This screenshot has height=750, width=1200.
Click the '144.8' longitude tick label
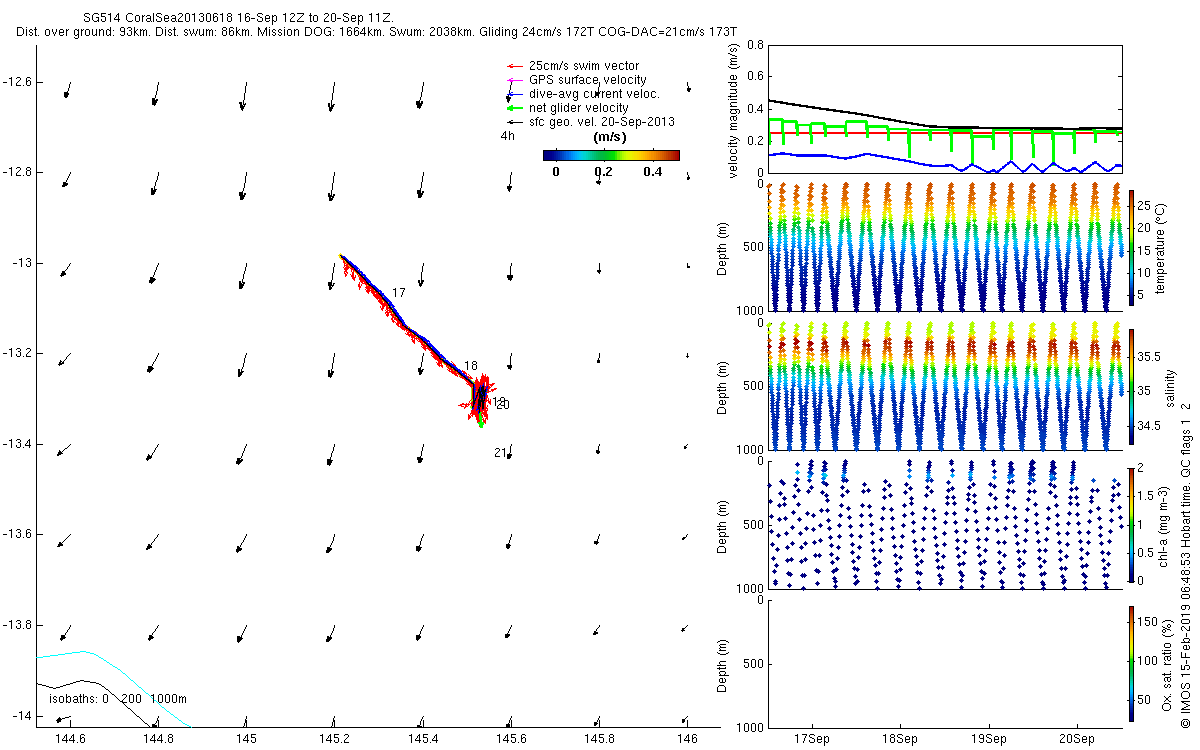point(158,738)
